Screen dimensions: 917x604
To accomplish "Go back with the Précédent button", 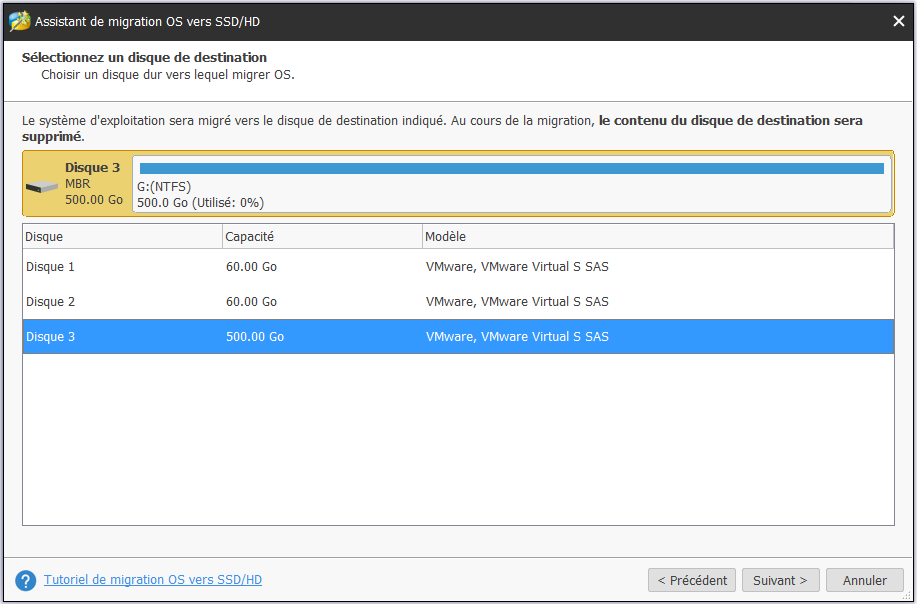I will tap(692, 580).
